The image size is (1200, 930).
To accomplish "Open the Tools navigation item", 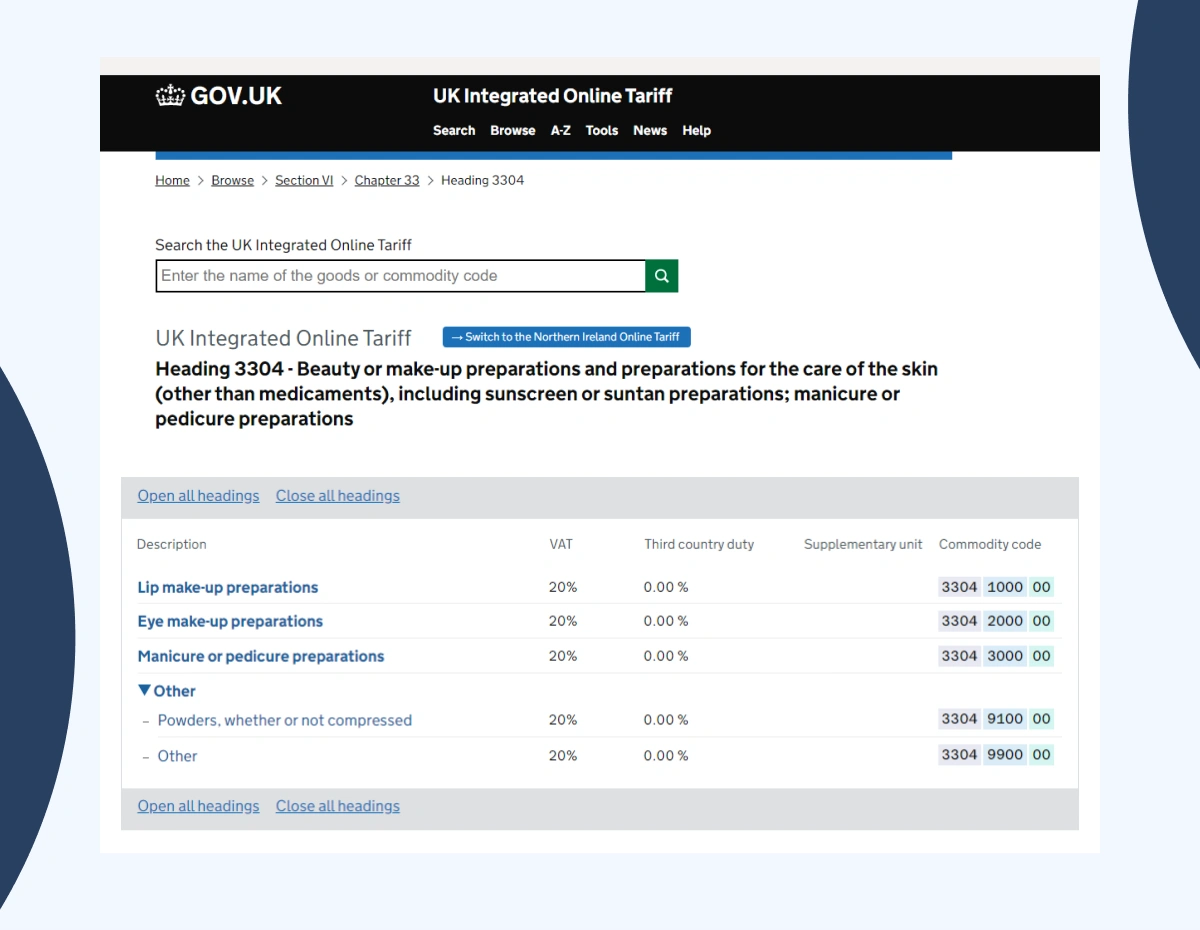I will (602, 130).
